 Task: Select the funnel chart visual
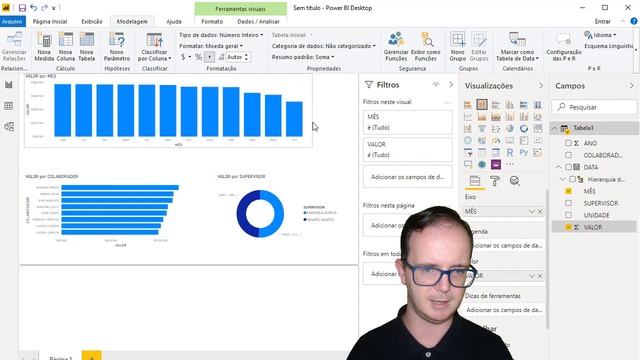click(x=482, y=129)
